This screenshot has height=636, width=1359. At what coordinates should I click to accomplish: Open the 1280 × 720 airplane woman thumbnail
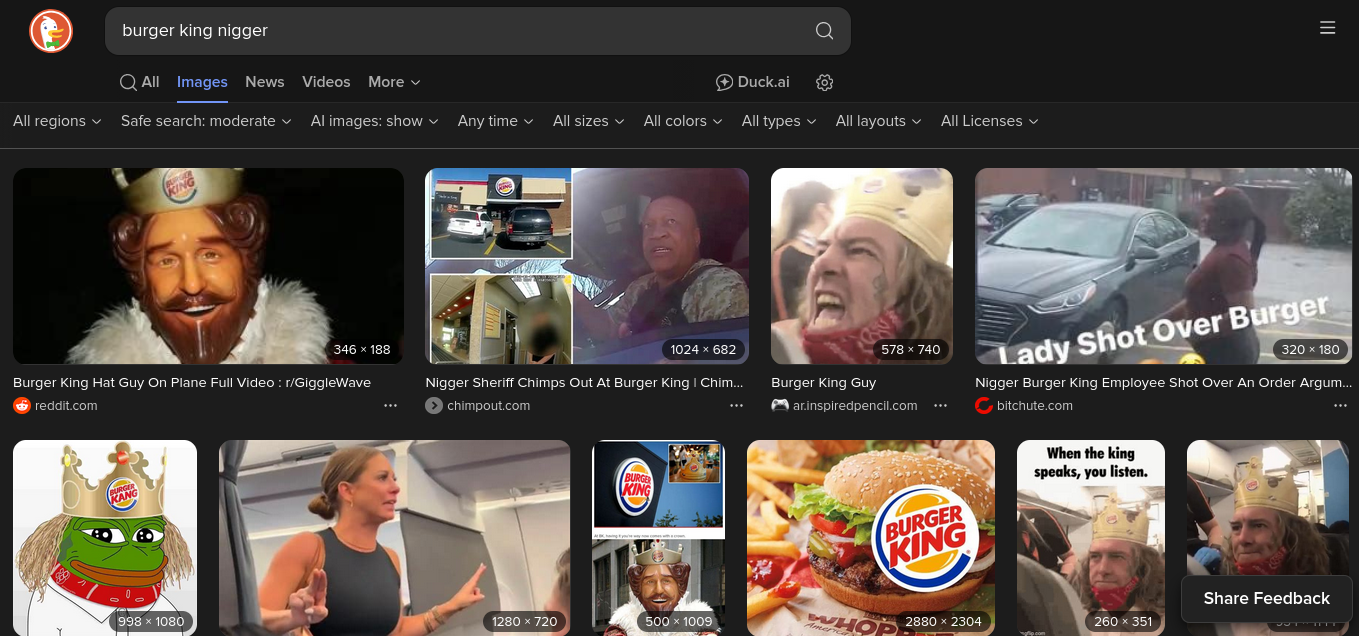click(x=395, y=538)
